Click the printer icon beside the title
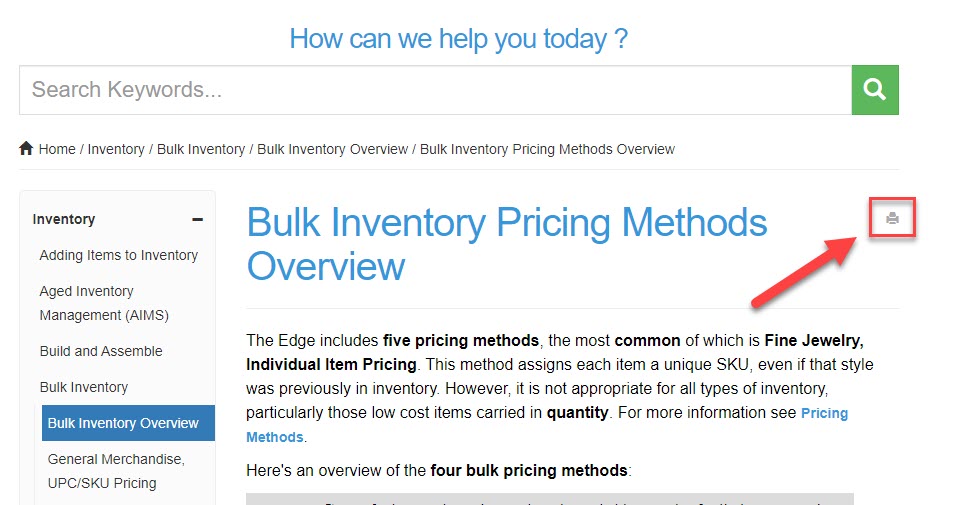954x505 pixels. [x=892, y=218]
